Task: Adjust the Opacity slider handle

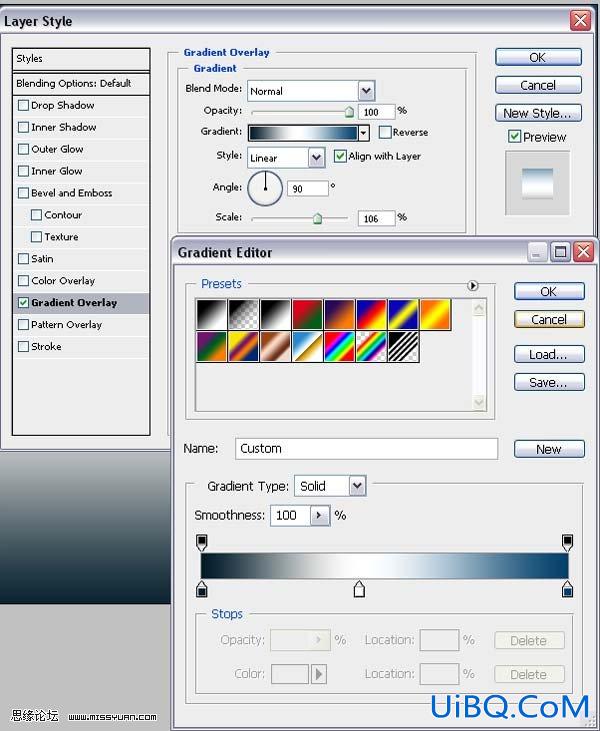Action: pos(349,111)
